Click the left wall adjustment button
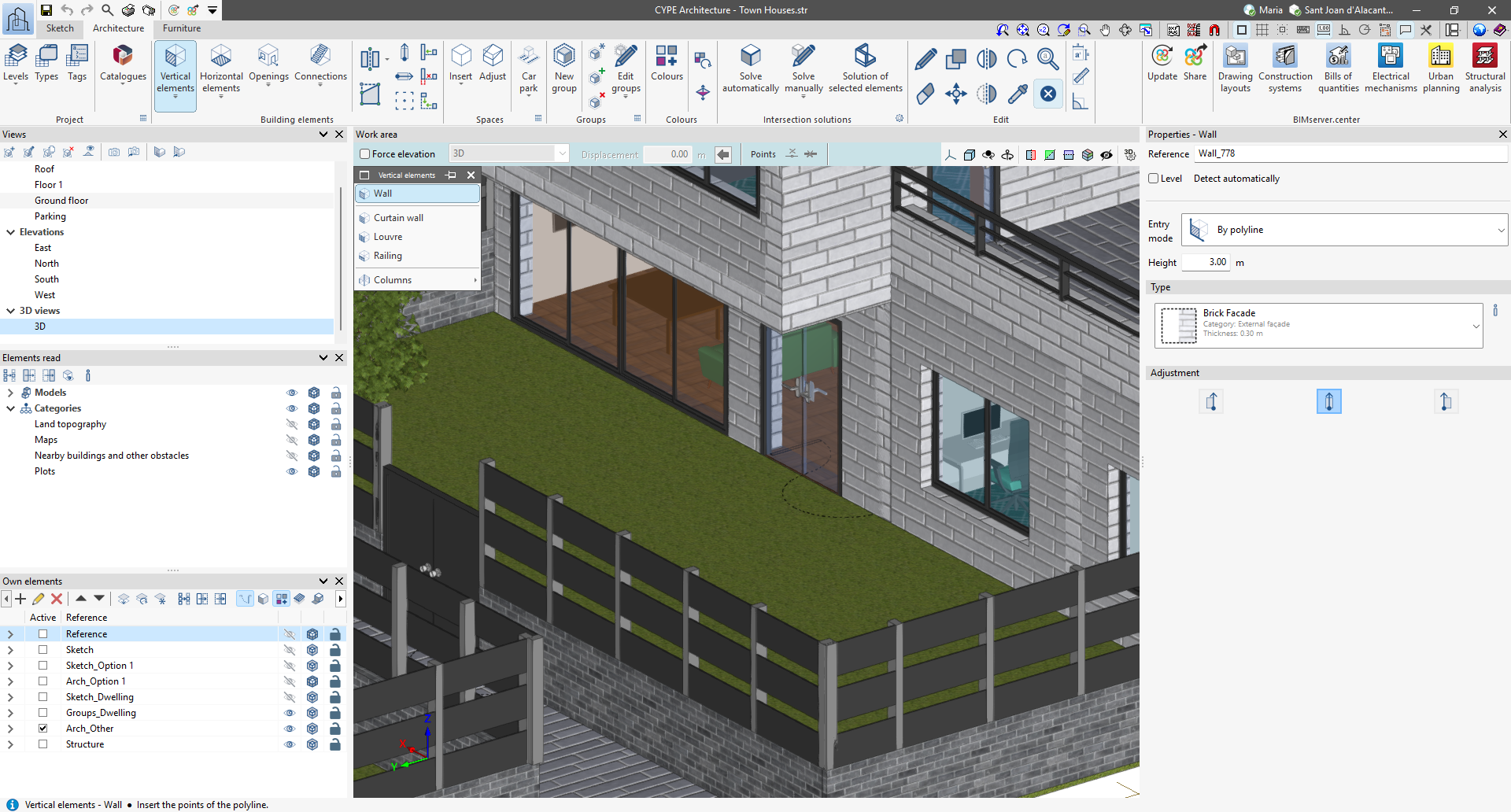Viewport: 1511px width, 812px height. click(1212, 401)
